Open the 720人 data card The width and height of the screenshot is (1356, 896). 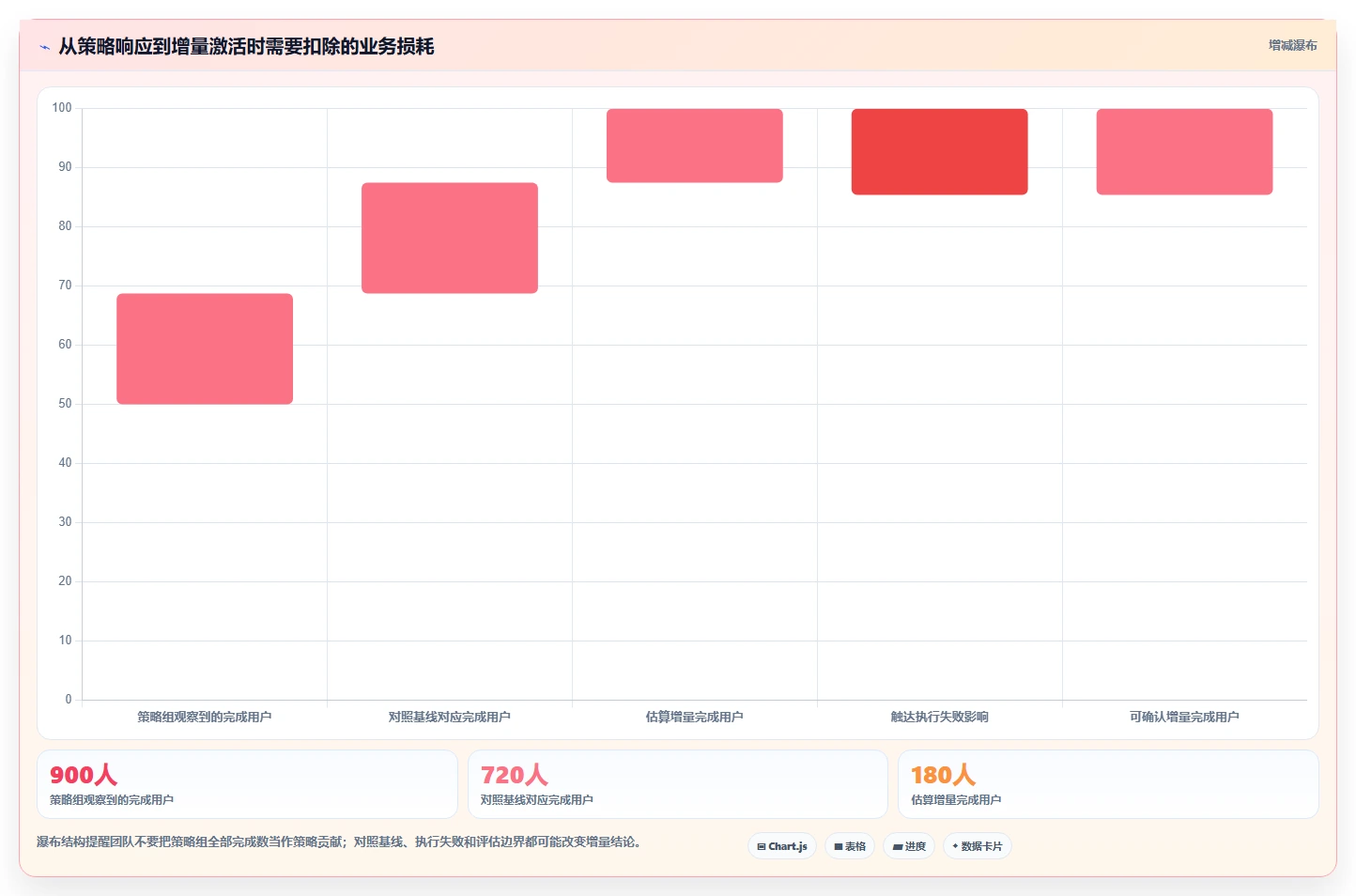[678, 784]
